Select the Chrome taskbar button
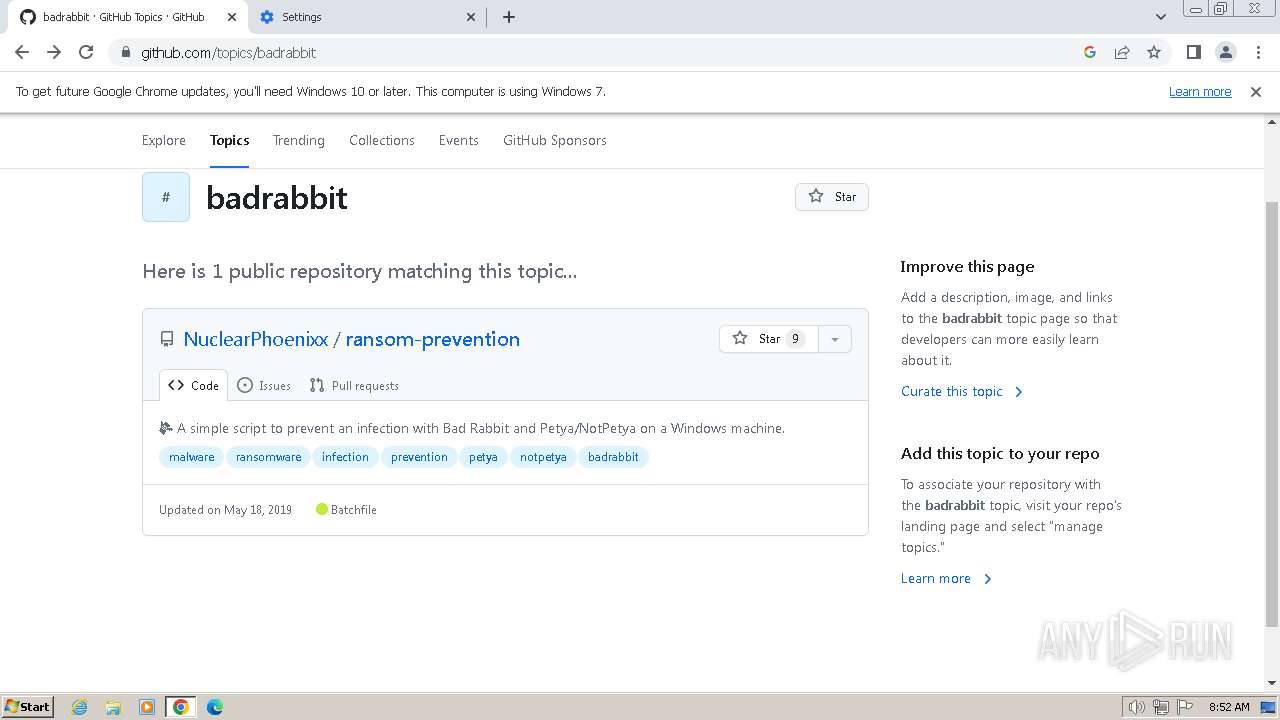The image size is (1280, 720). tap(181, 707)
